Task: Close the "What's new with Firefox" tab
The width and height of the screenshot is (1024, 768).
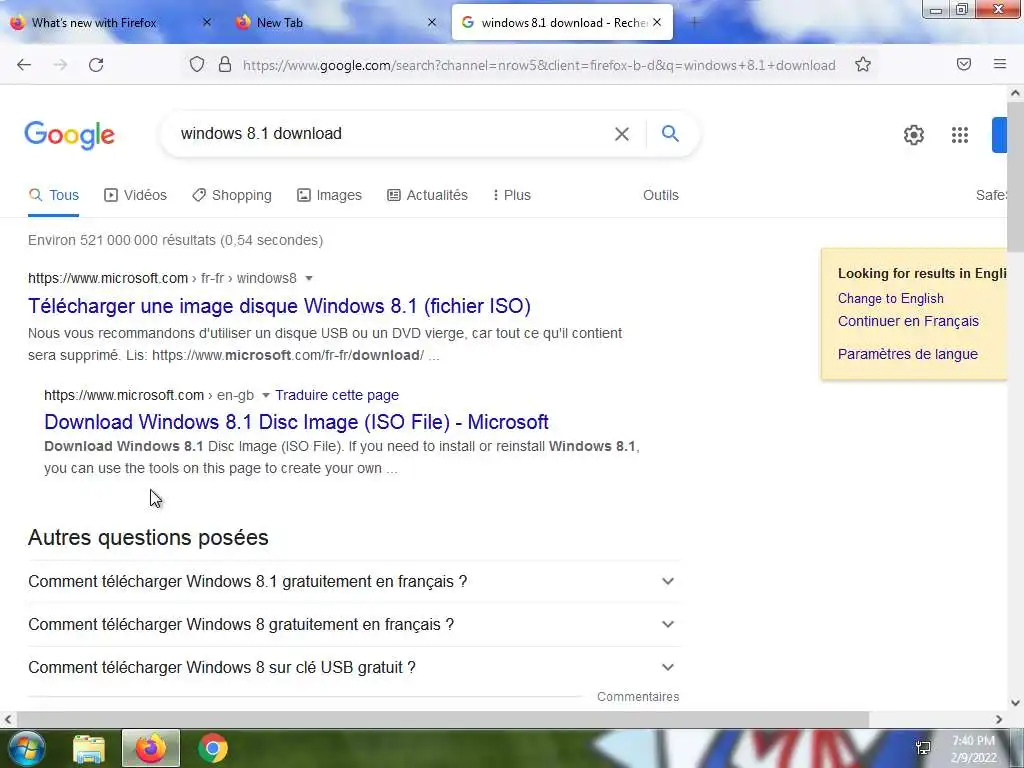Action: click(x=206, y=22)
